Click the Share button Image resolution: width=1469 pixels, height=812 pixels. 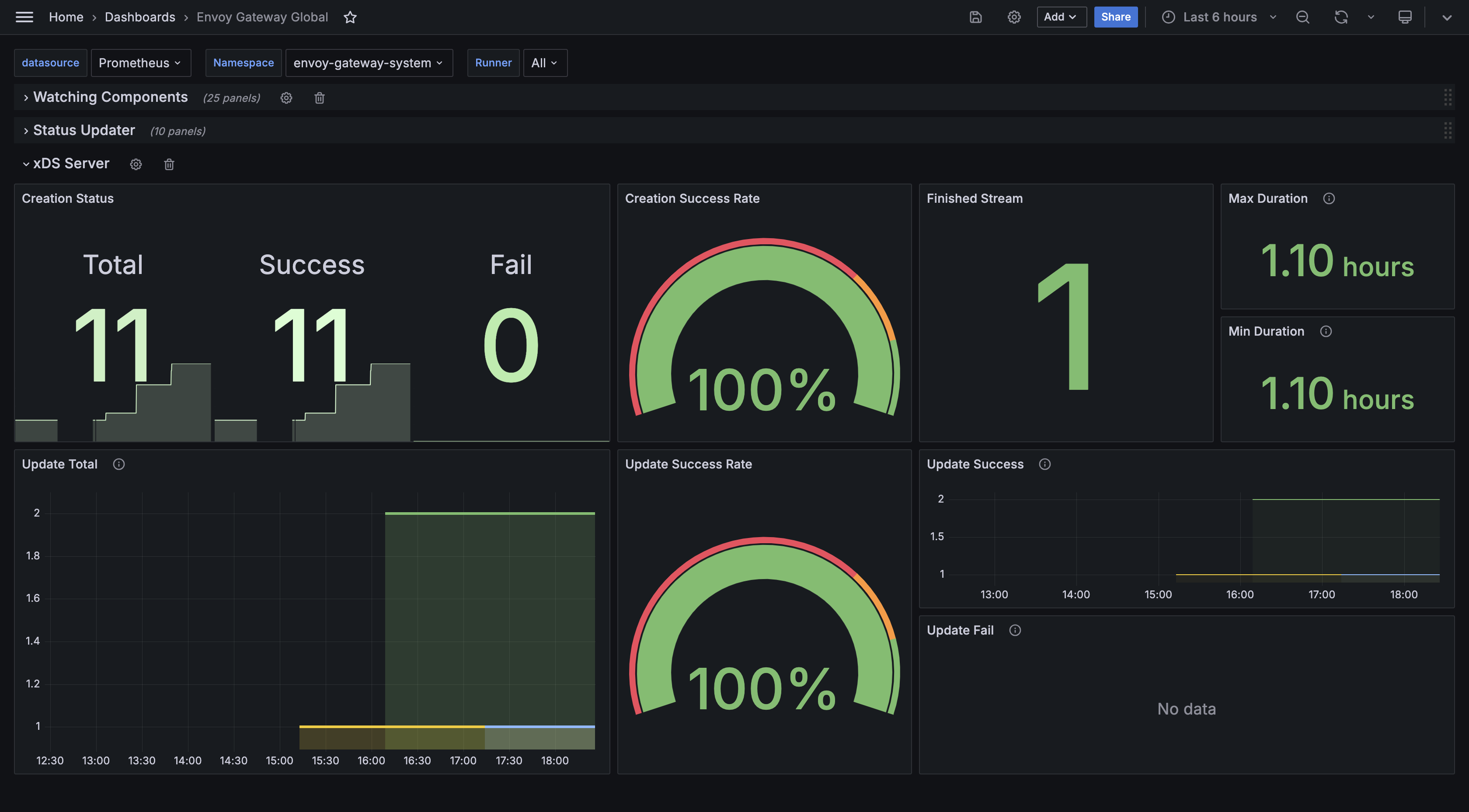(1115, 17)
